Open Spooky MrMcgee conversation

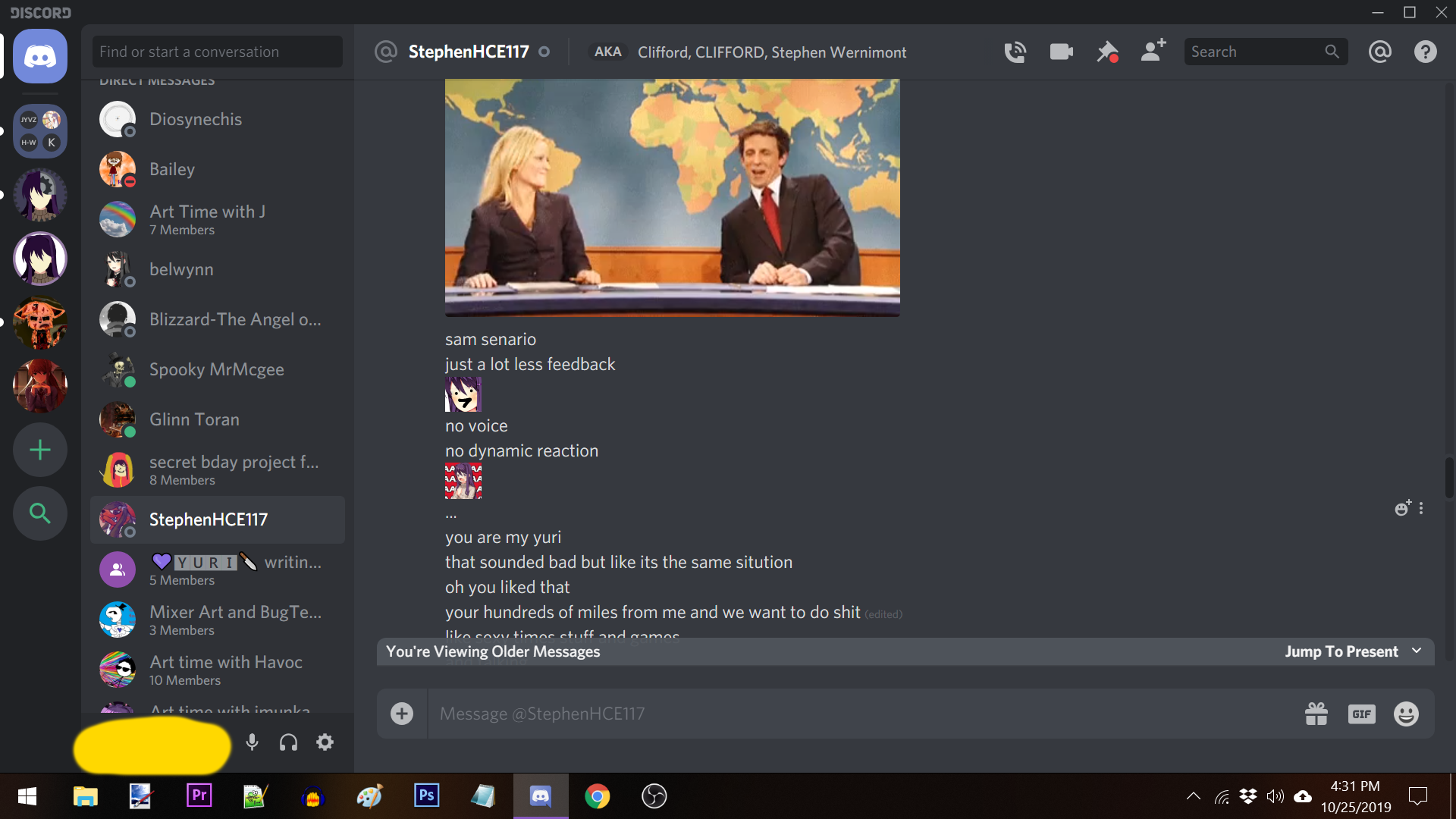[x=218, y=369]
